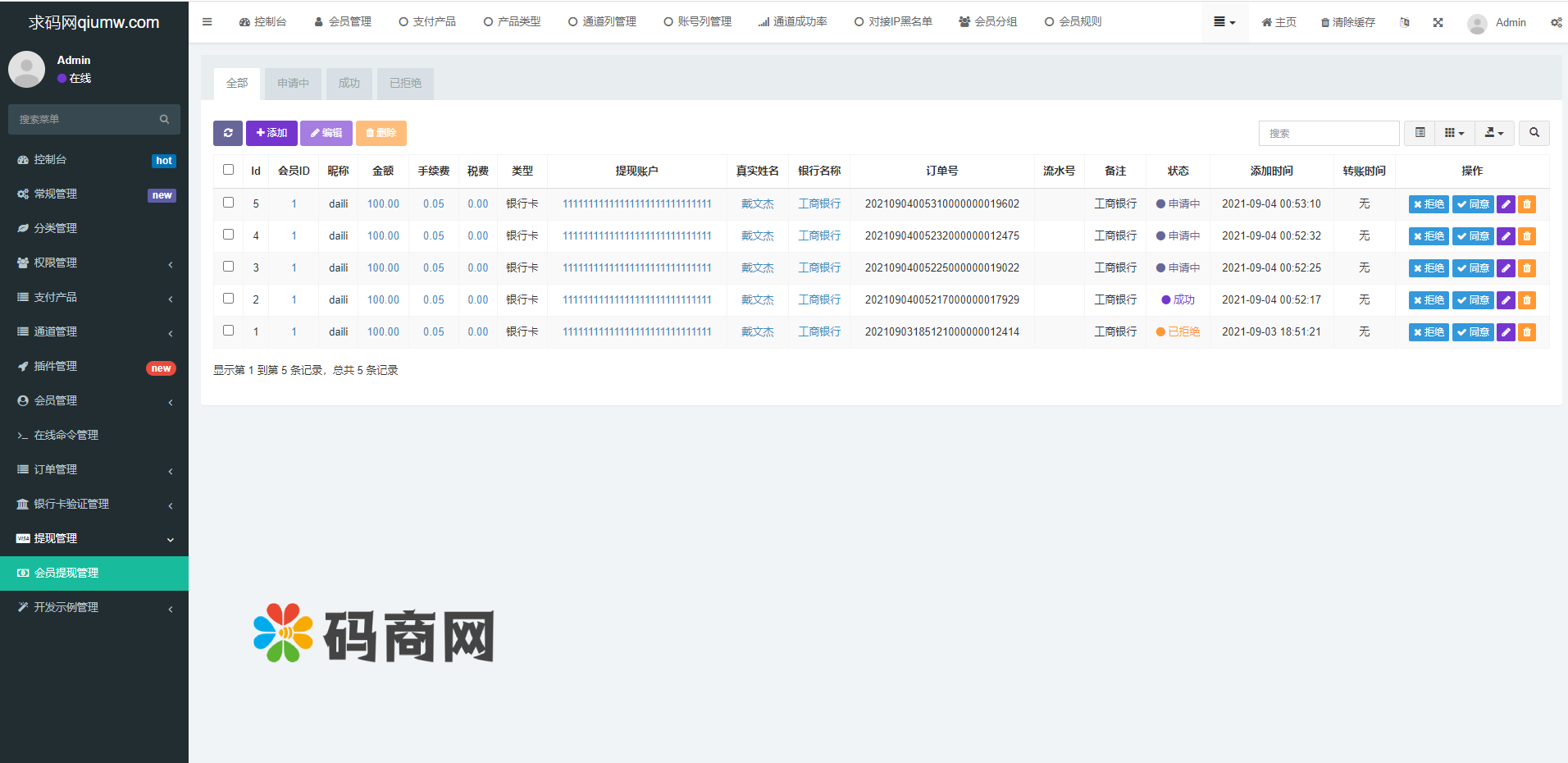
Task: Click the refresh icon above the table
Action: tap(227, 132)
